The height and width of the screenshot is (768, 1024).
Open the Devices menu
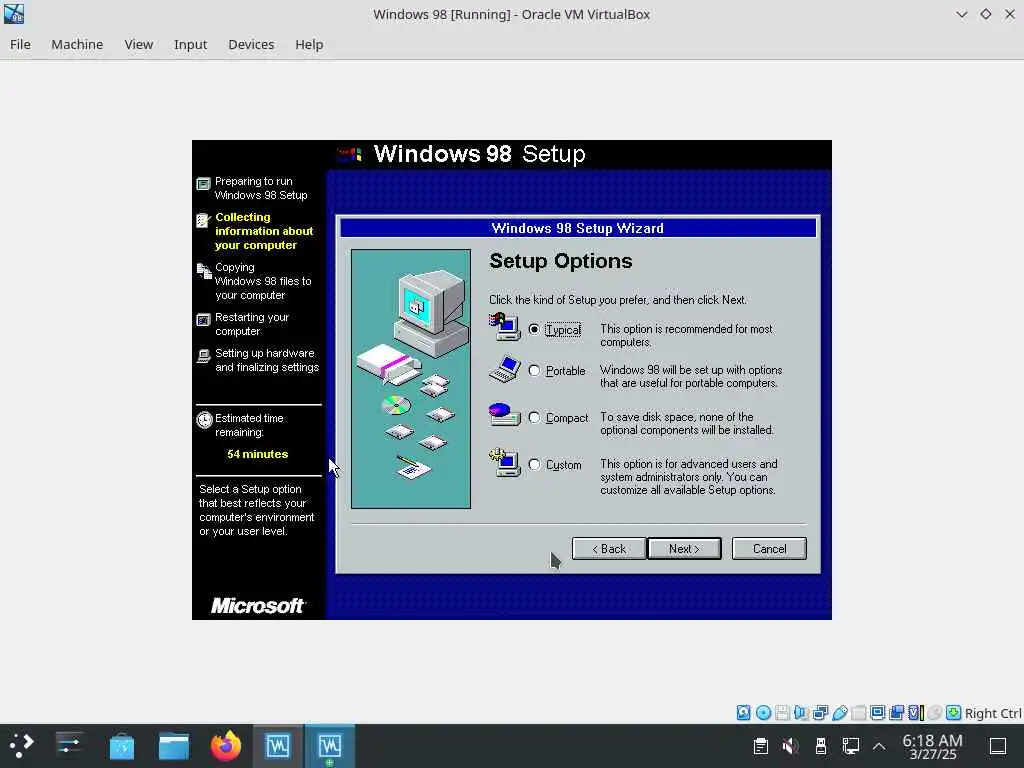(x=251, y=44)
